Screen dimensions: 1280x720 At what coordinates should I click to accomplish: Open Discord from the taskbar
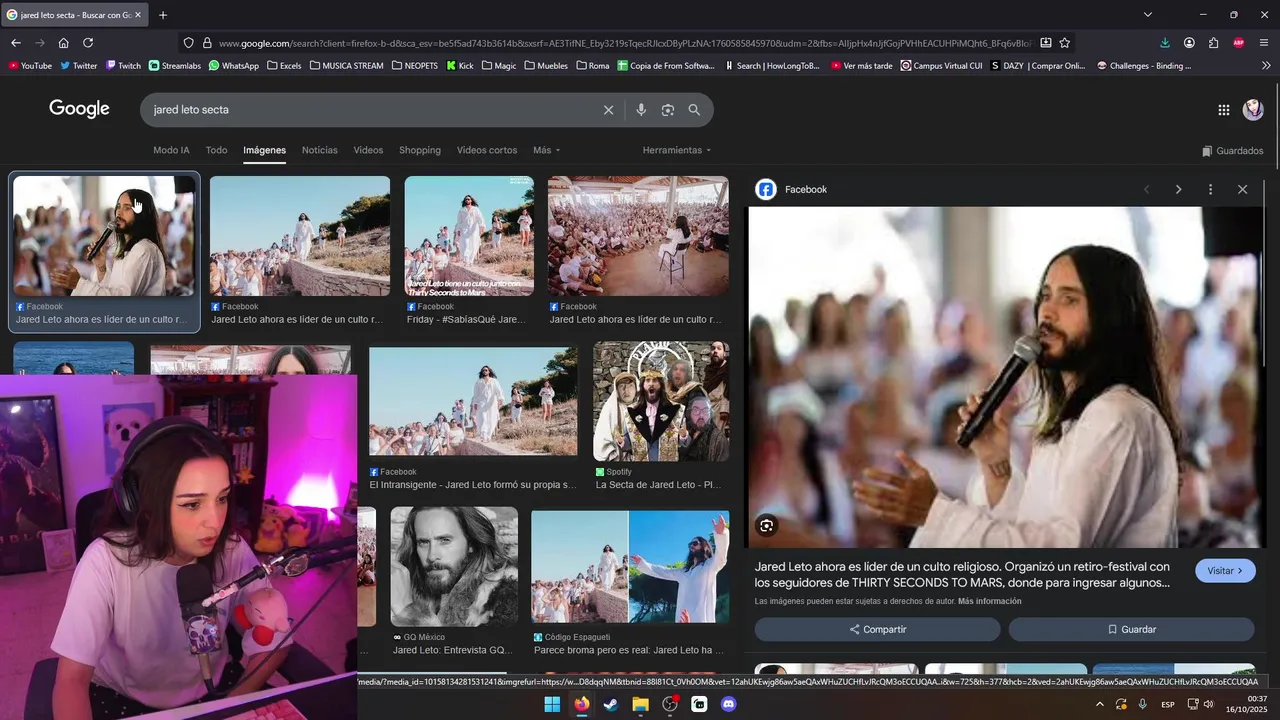pos(729,704)
